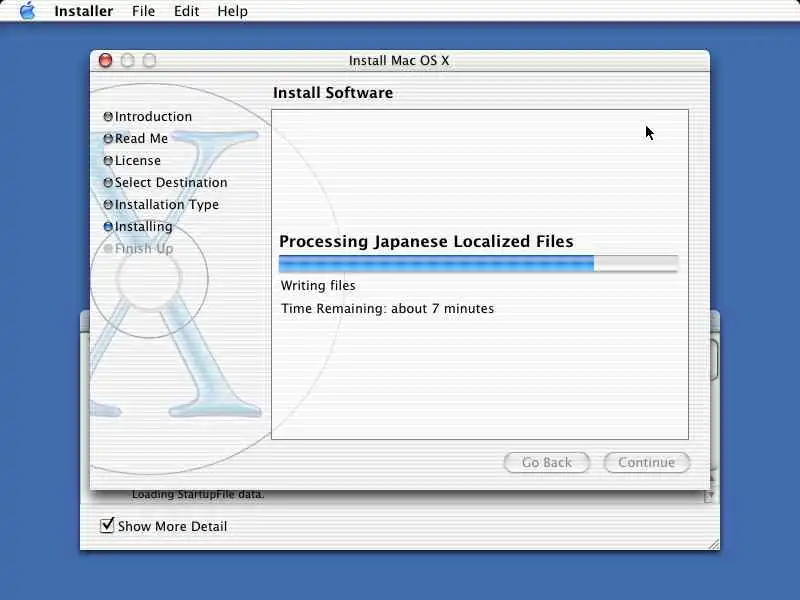Open the Edit menu

coord(186,11)
